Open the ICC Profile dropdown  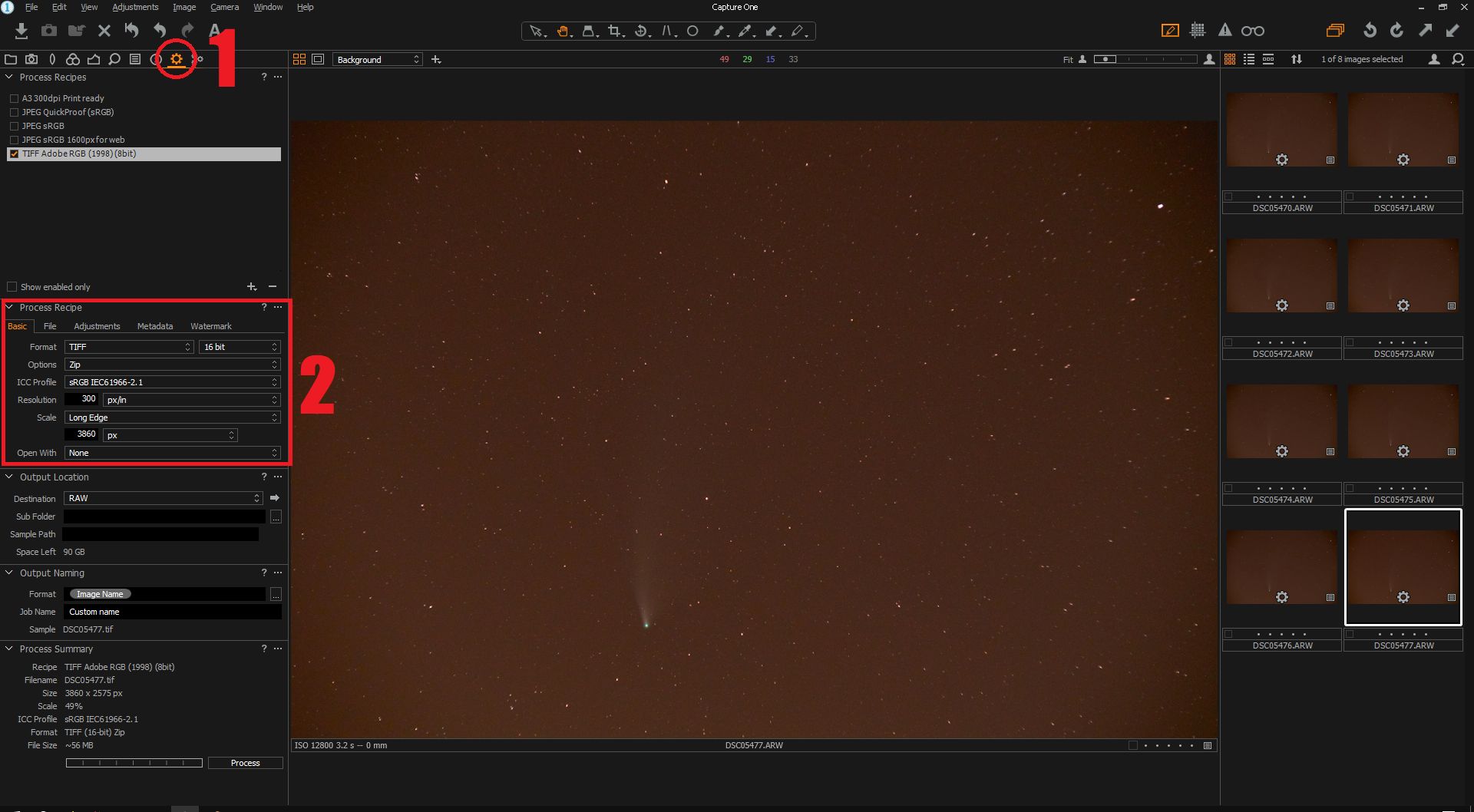point(172,382)
